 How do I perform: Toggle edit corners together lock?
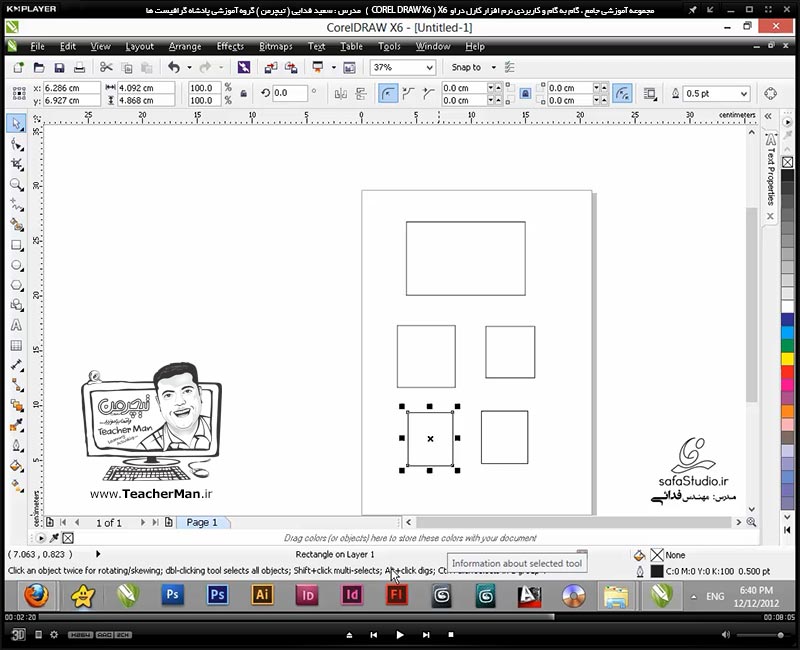click(x=525, y=94)
